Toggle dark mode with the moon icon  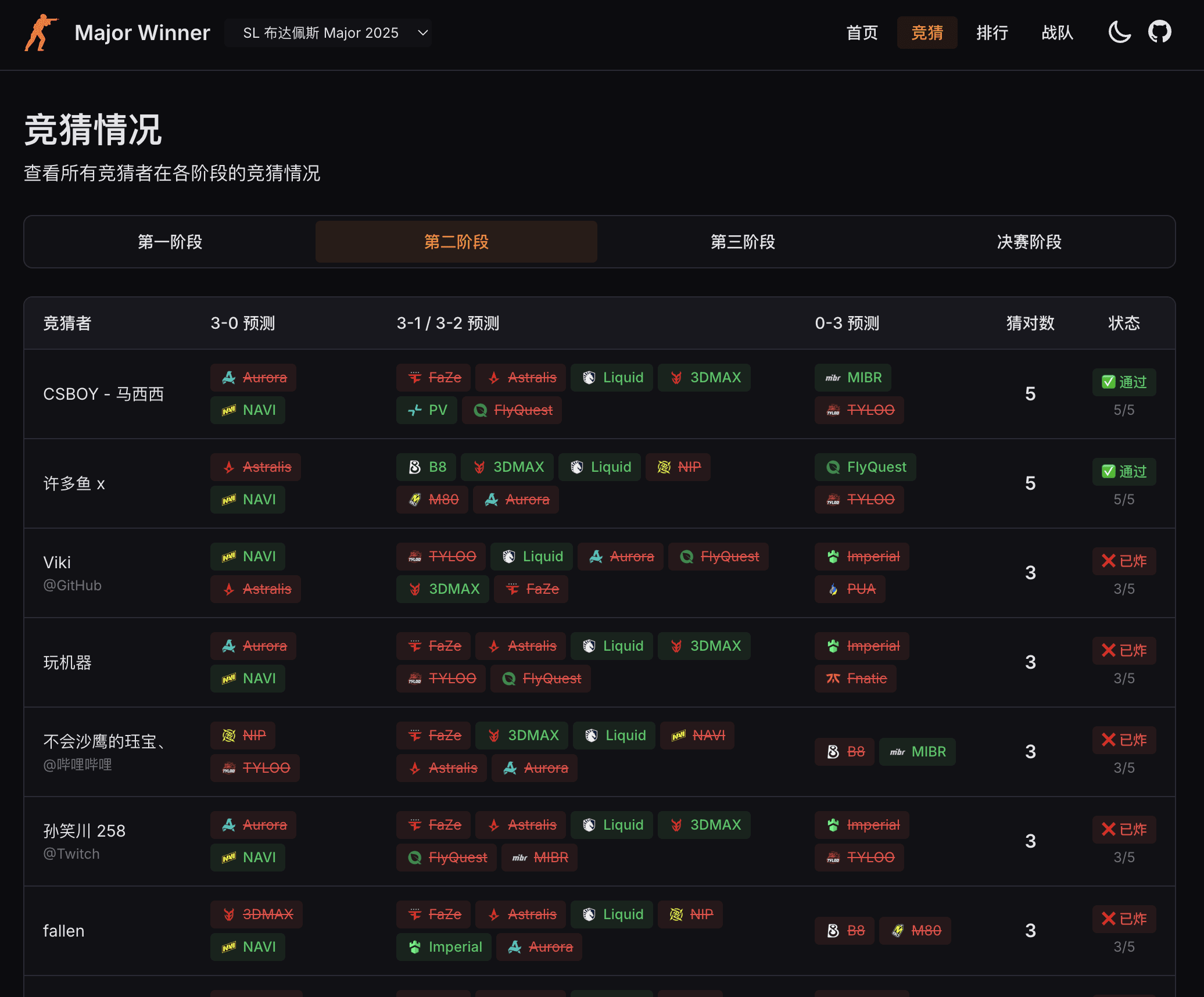pos(1119,32)
